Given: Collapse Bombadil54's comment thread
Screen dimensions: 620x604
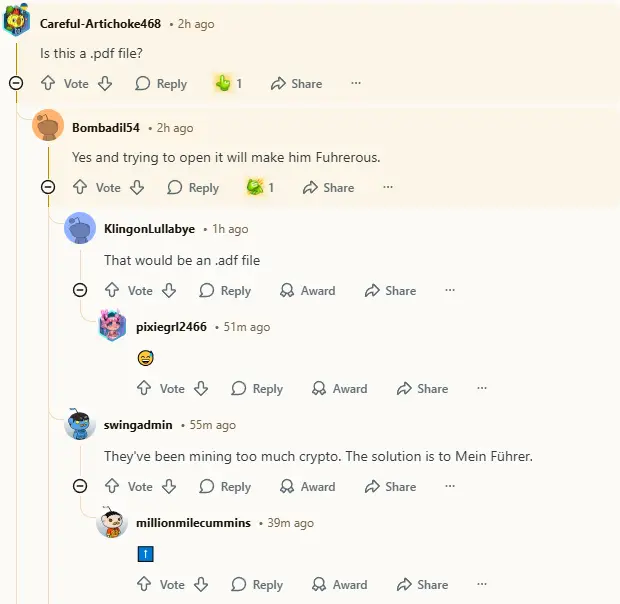Looking at the screenshot, I should pyautogui.click(x=48, y=187).
